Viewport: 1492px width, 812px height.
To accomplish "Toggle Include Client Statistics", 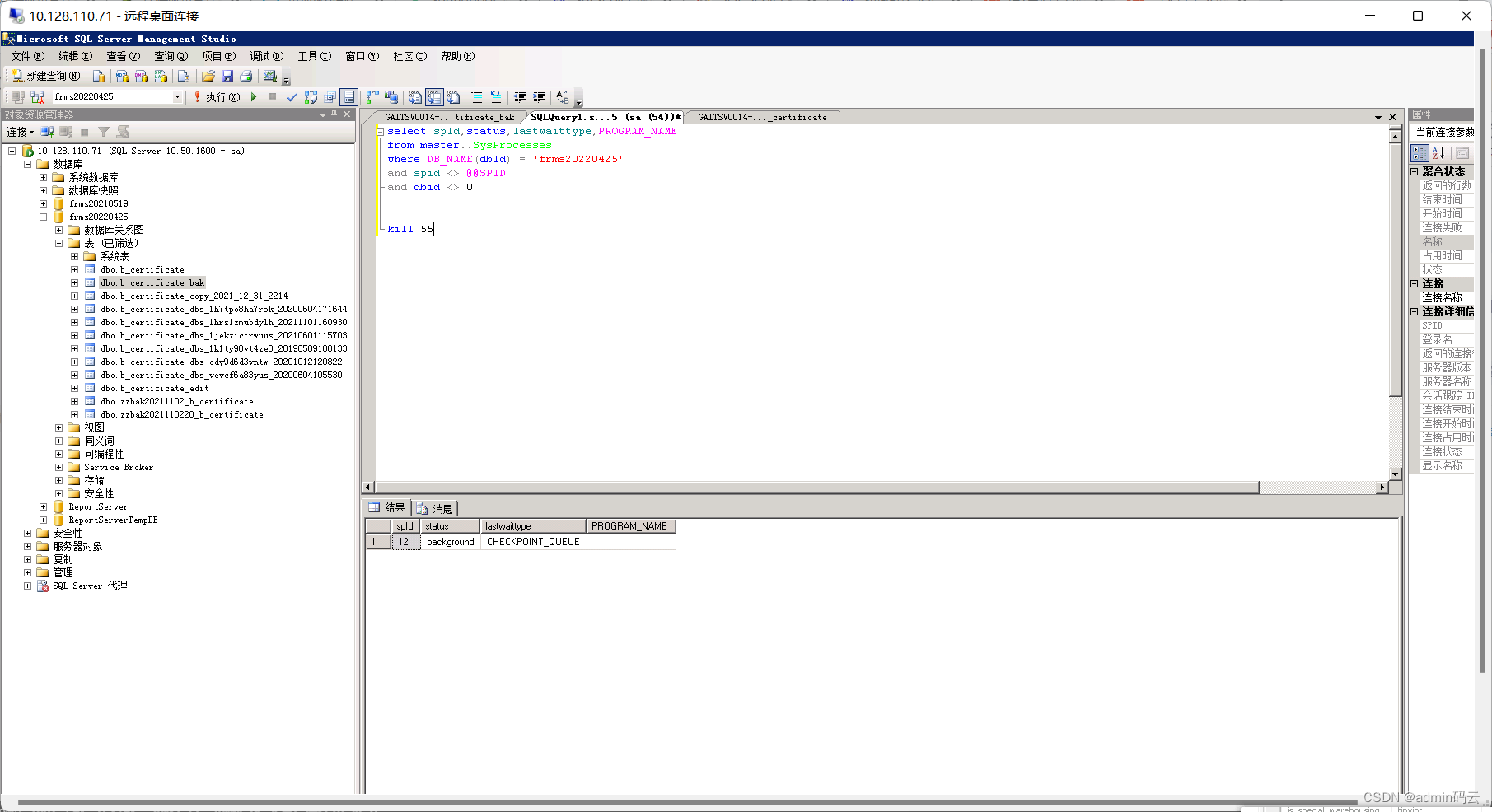I will click(x=391, y=97).
